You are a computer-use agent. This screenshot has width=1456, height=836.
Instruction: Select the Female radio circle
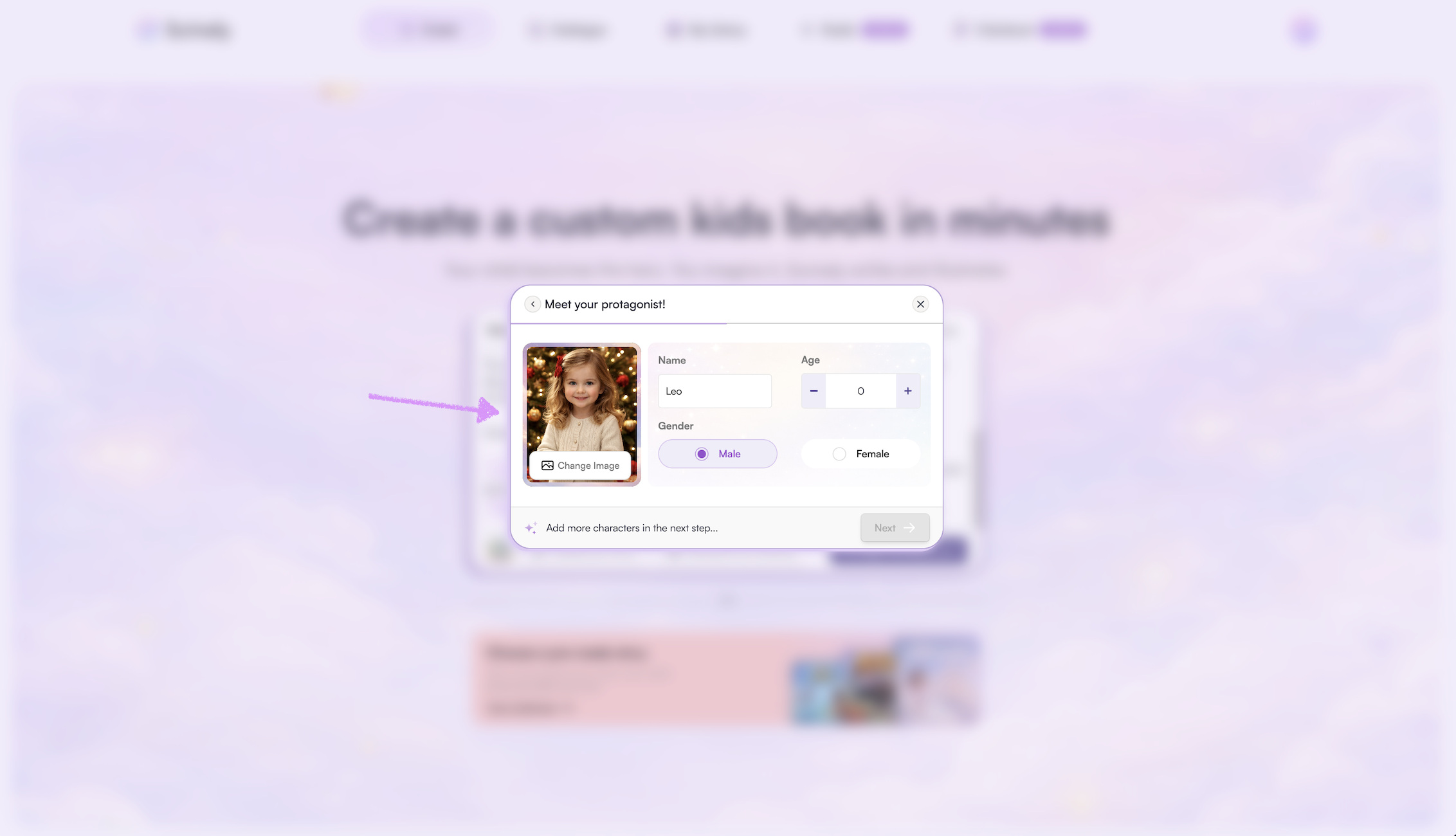click(839, 454)
